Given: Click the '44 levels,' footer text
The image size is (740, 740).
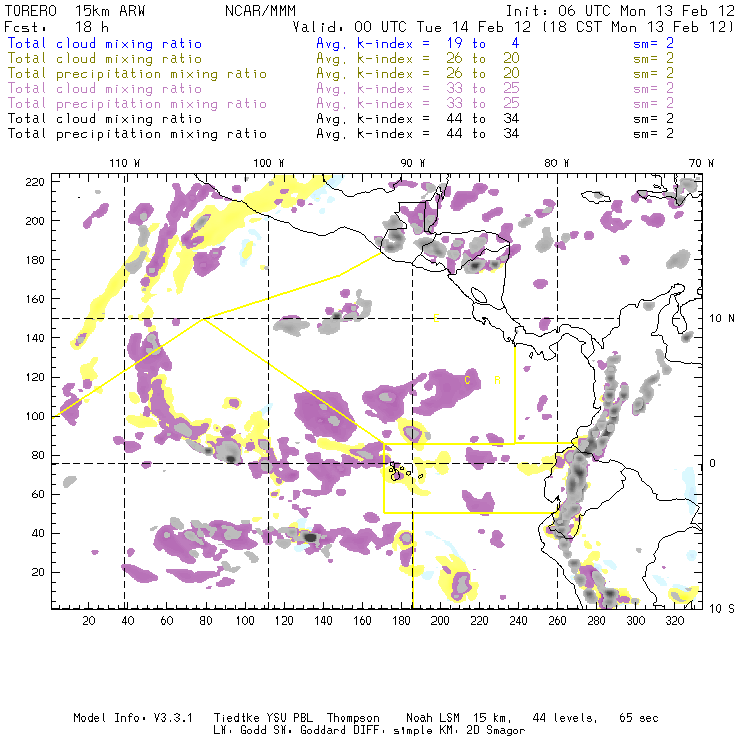Looking at the screenshot, I should point(565,718).
